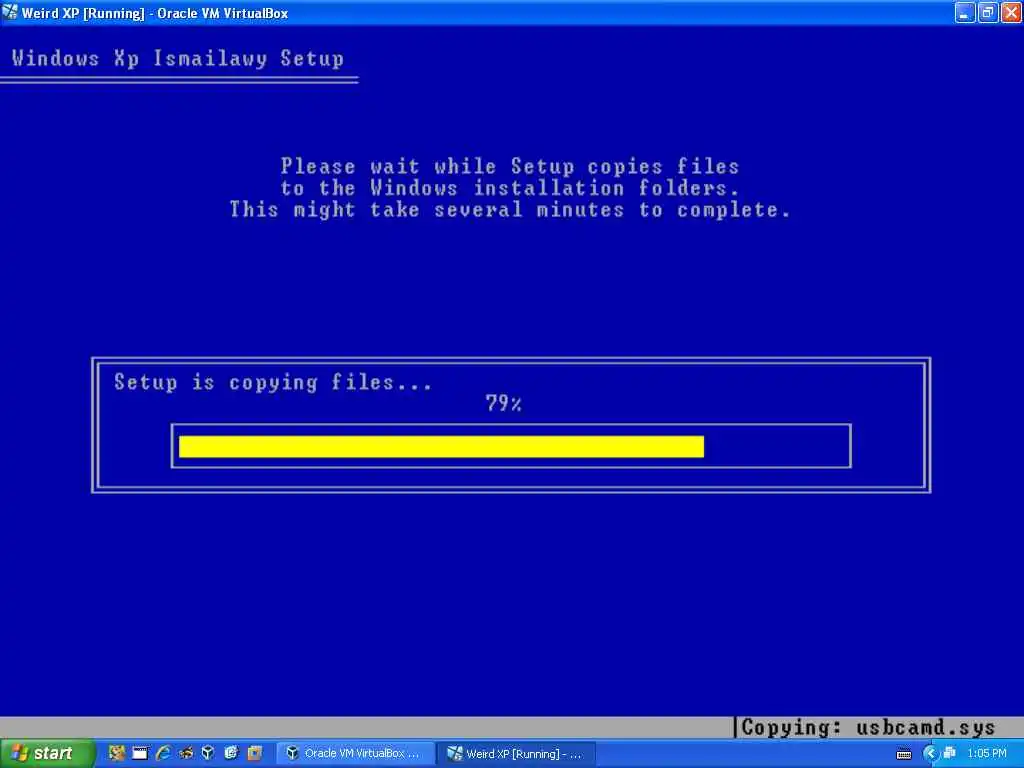Click 'Please wait while Setup copies files' line

click(510, 167)
